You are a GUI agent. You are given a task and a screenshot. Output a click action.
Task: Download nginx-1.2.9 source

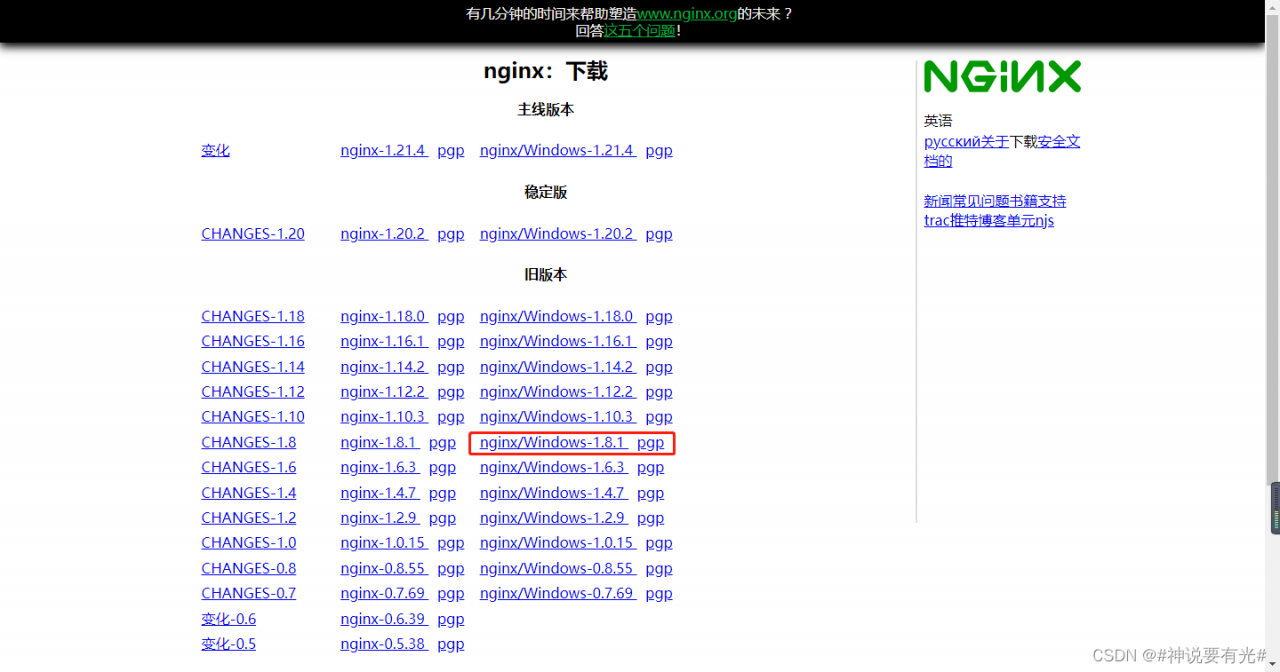(380, 518)
